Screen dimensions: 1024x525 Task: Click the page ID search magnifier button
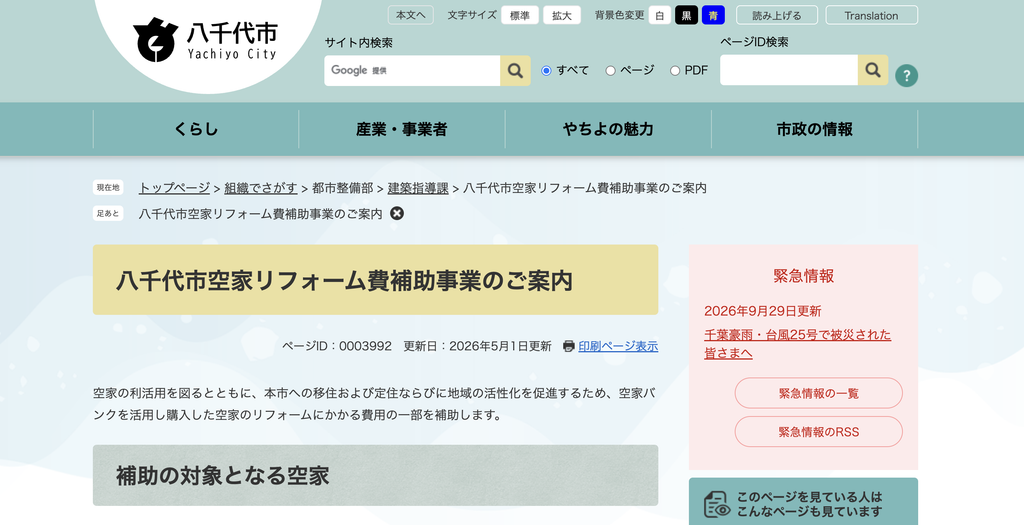pos(872,70)
